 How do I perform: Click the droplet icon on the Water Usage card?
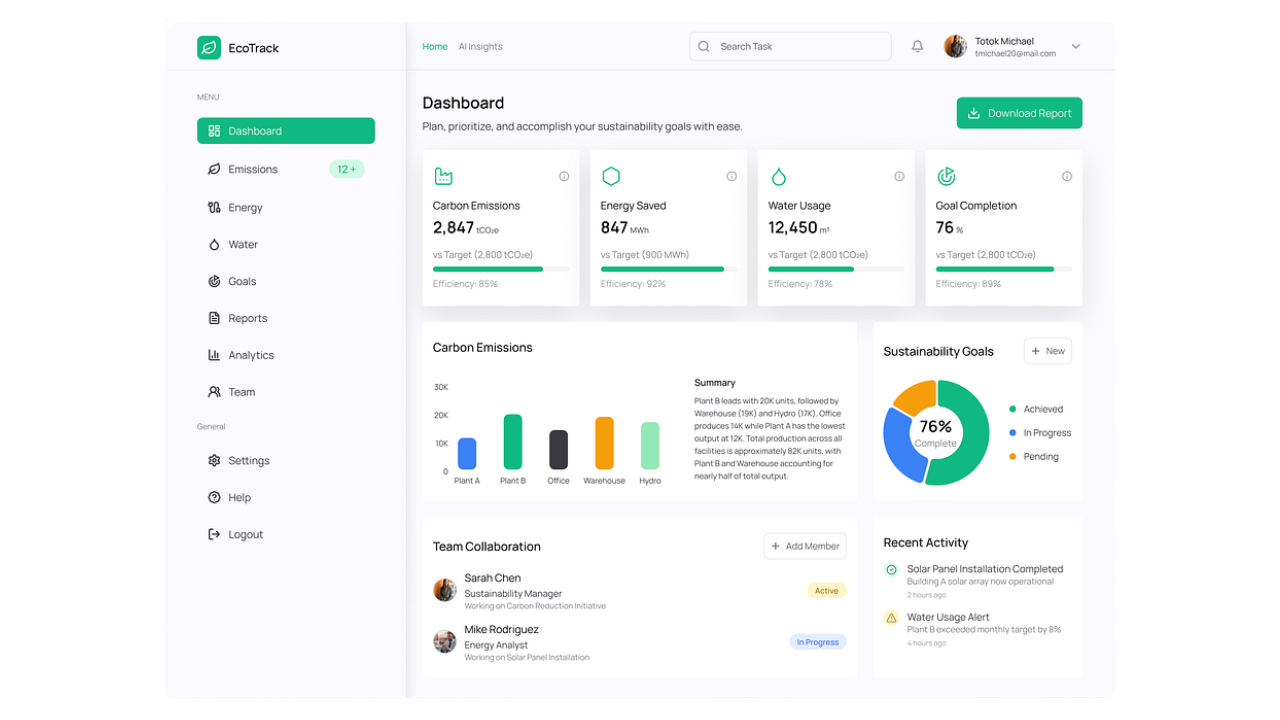click(778, 176)
